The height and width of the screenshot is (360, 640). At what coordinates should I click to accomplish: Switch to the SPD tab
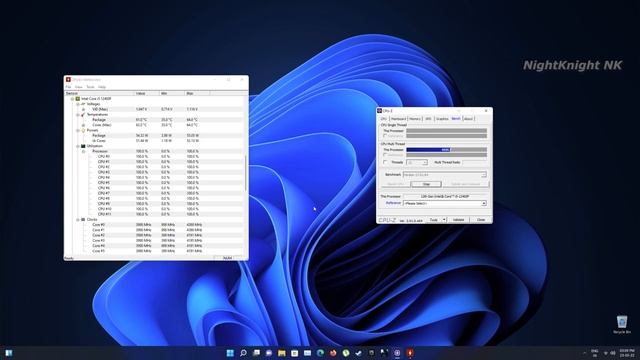point(428,119)
